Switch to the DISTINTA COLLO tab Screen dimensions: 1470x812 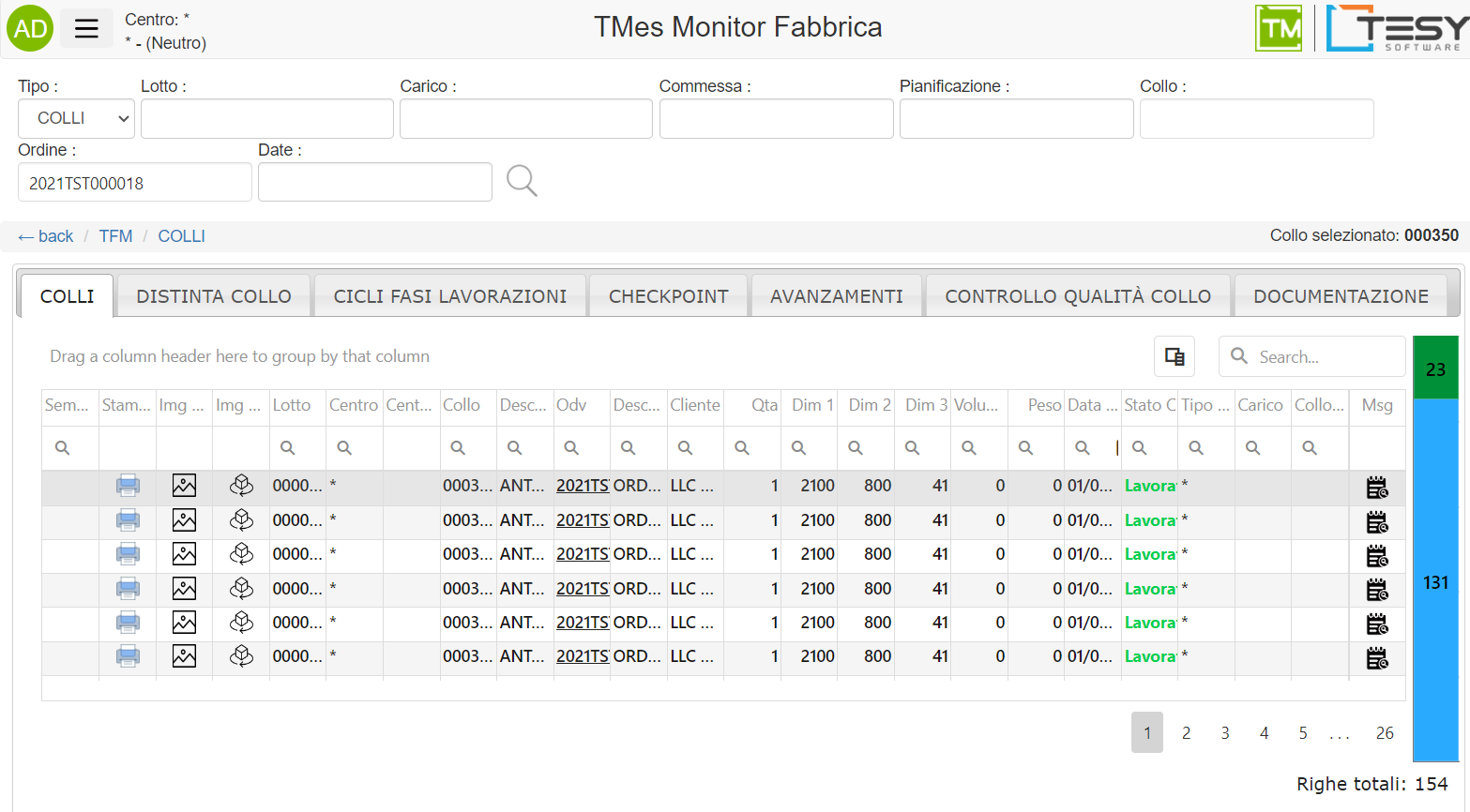click(x=214, y=296)
